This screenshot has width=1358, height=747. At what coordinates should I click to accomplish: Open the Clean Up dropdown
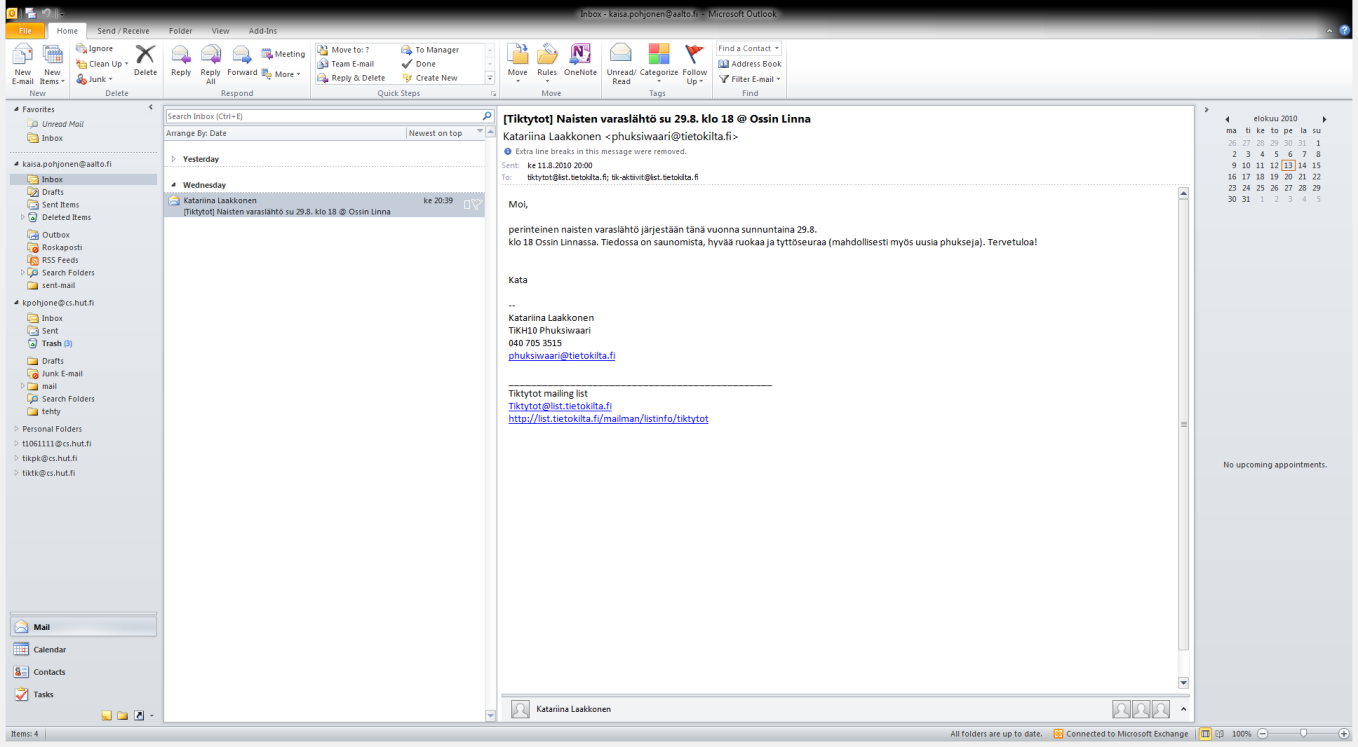pos(102,63)
